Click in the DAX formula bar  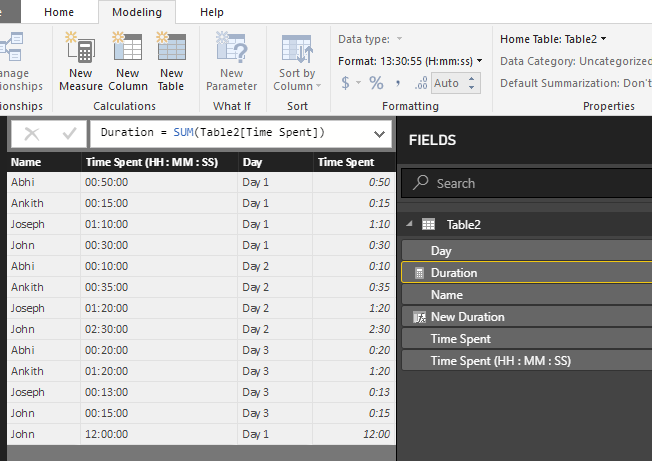click(241, 134)
